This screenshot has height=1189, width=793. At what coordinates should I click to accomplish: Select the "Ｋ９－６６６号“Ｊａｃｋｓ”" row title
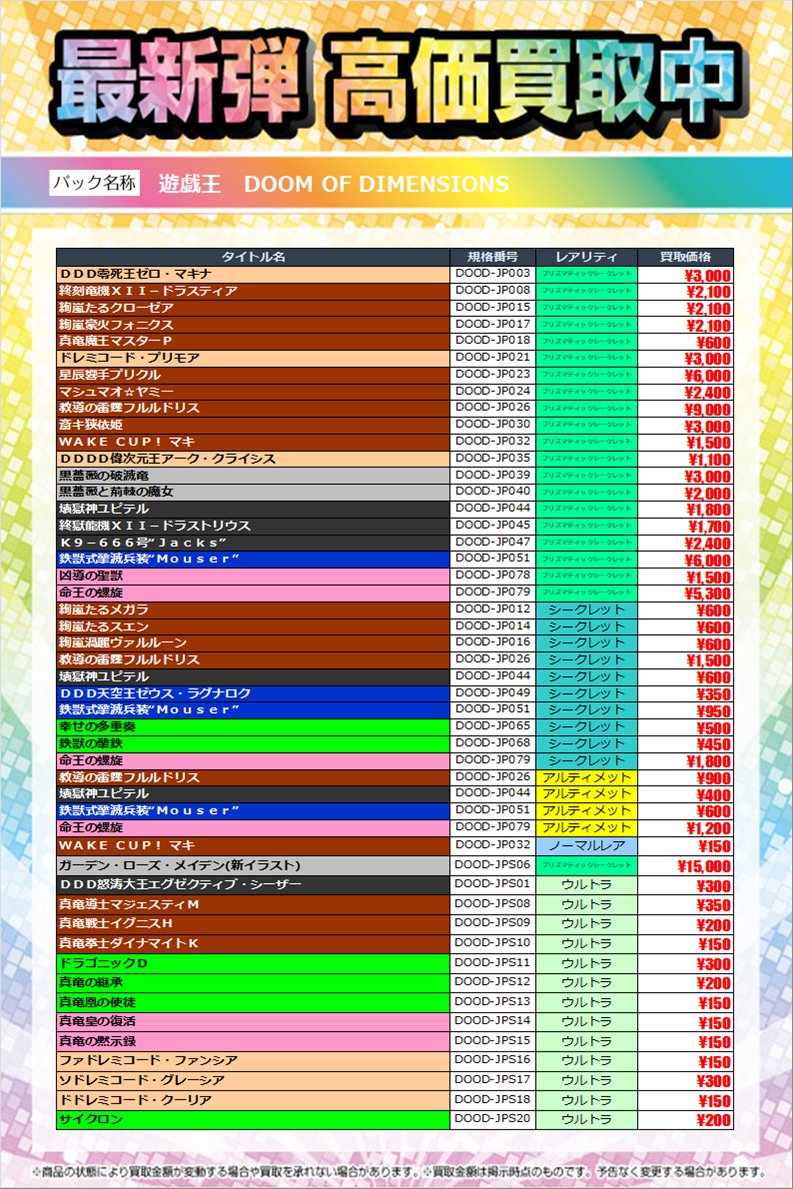tap(253, 543)
